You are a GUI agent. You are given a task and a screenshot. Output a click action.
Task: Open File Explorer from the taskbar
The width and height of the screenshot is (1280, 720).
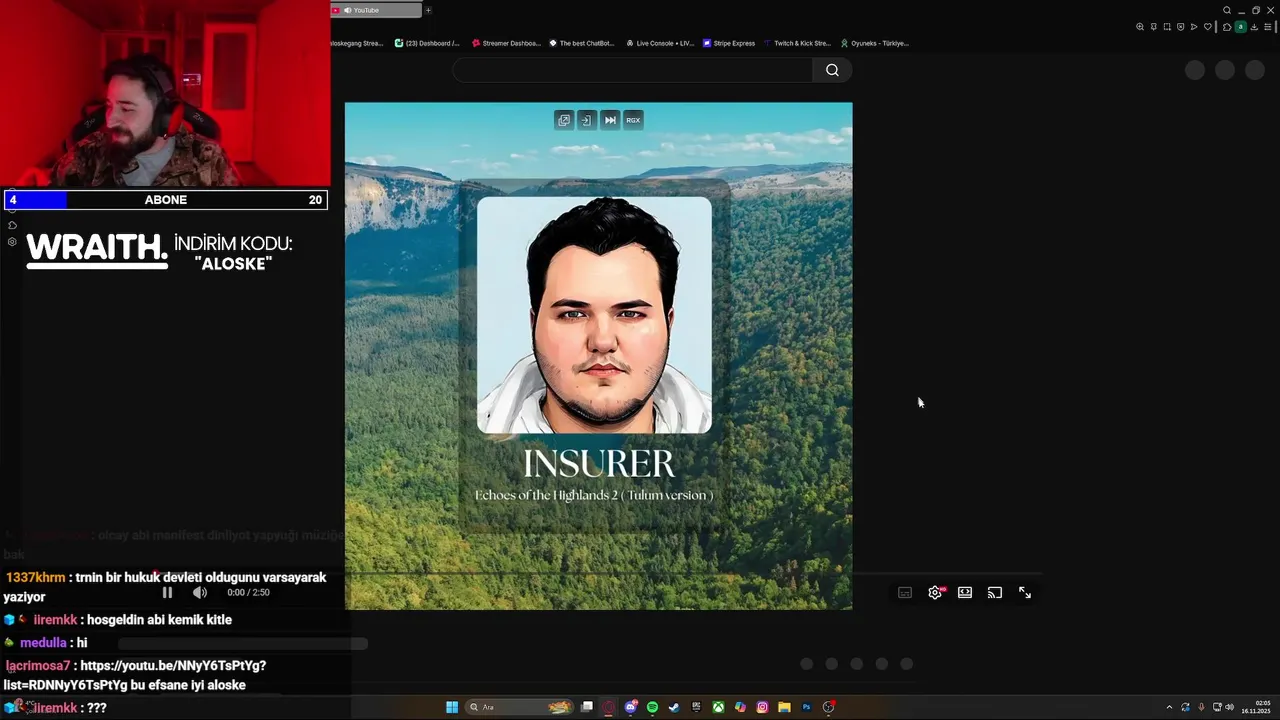pos(784,707)
